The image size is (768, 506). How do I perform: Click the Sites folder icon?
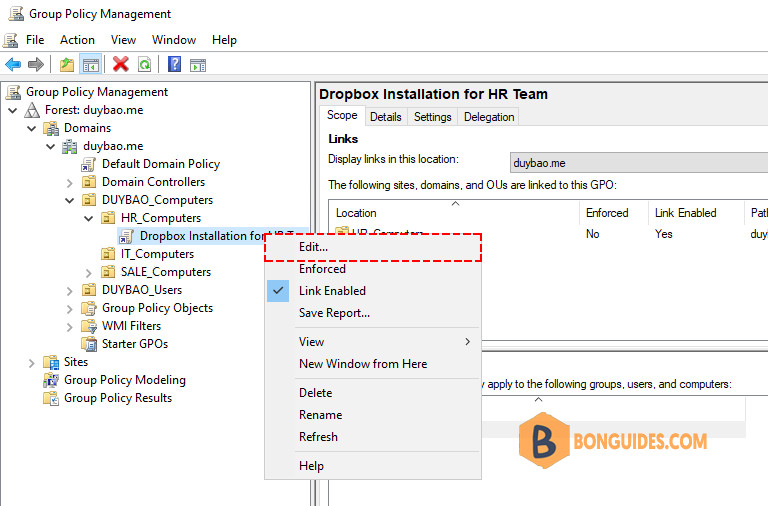51,362
